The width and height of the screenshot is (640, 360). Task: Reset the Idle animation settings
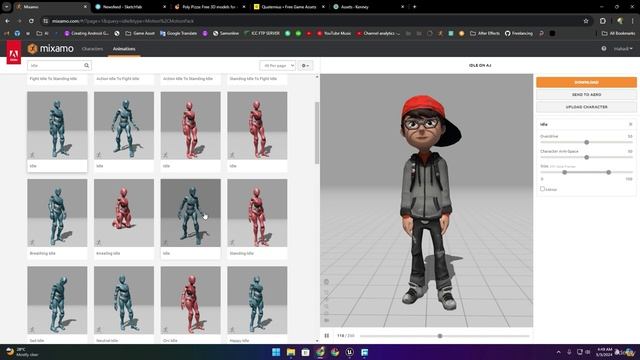[630, 124]
